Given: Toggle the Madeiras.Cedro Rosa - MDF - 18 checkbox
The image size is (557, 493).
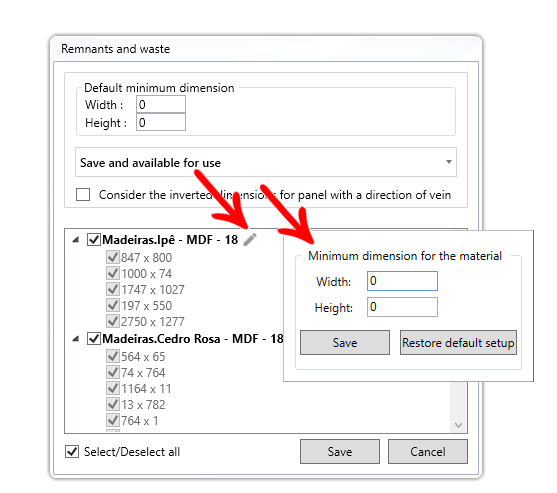Looking at the screenshot, I should pos(94,338).
